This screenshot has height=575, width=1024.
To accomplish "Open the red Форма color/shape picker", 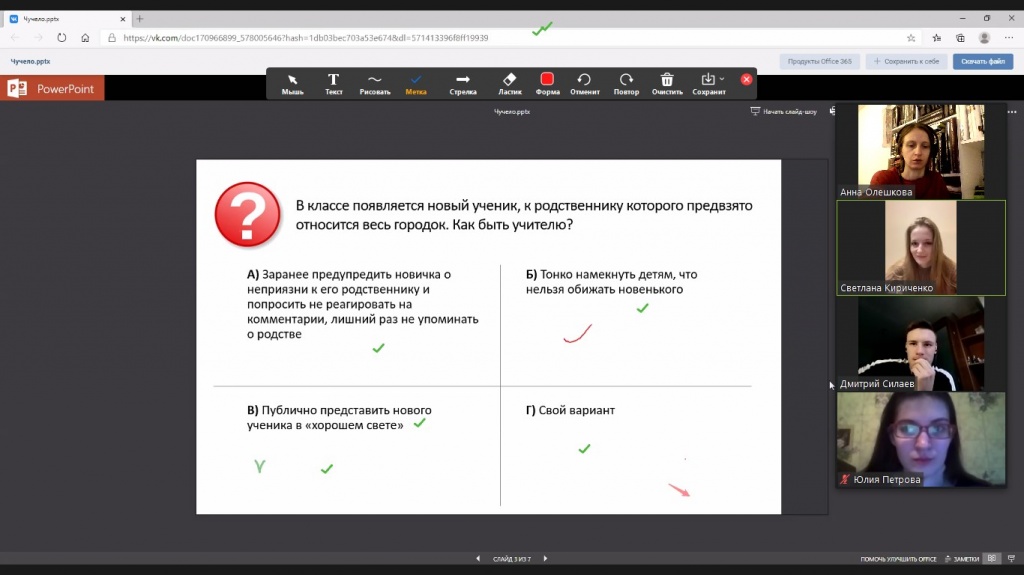I will (x=547, y=83).
